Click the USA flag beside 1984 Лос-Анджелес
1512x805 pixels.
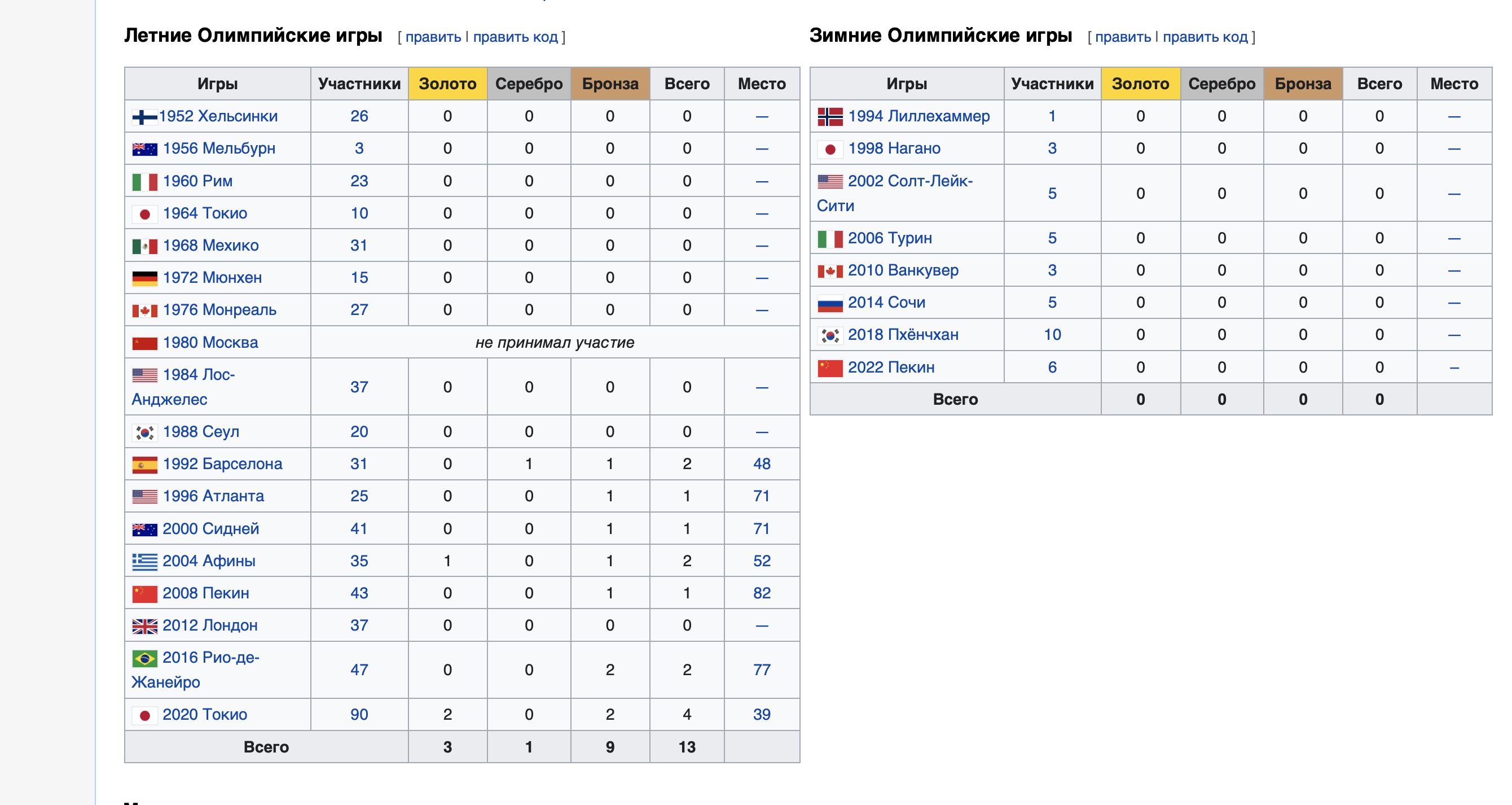(x=144, y=375)
